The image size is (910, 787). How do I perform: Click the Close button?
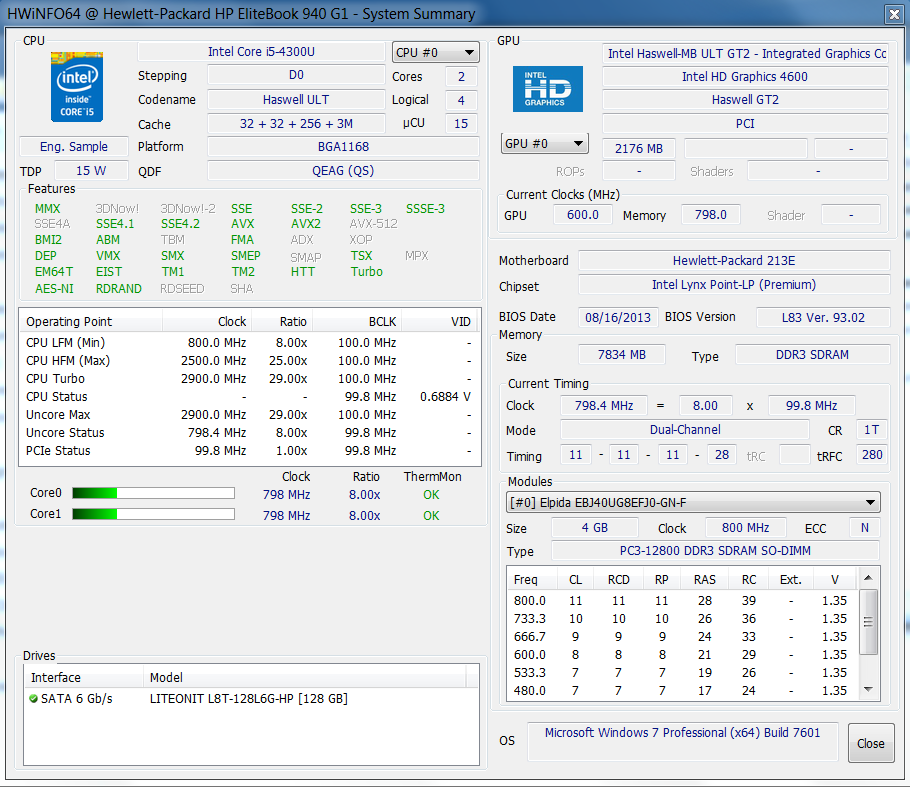871,743
